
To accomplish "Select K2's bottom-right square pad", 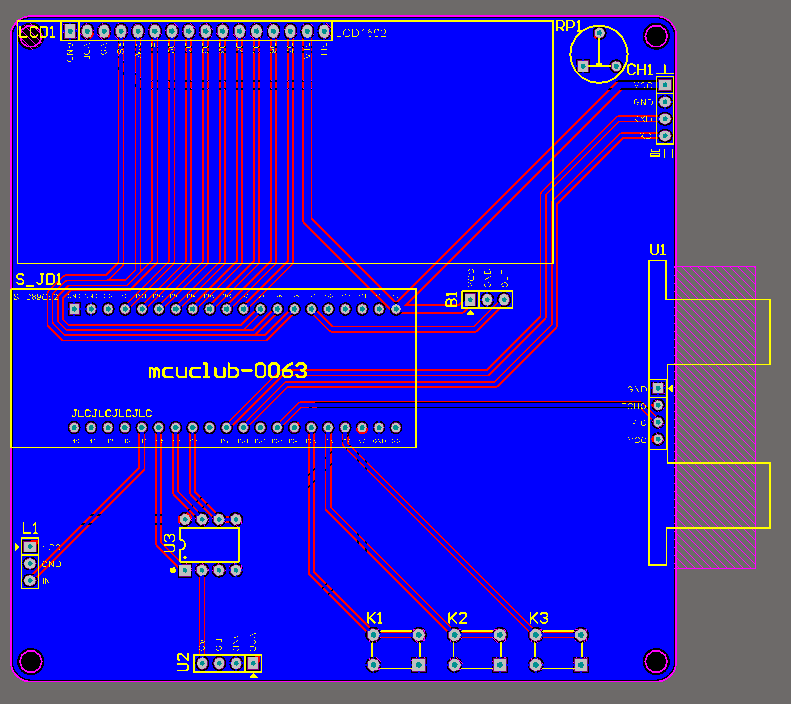I will point(500,665).
